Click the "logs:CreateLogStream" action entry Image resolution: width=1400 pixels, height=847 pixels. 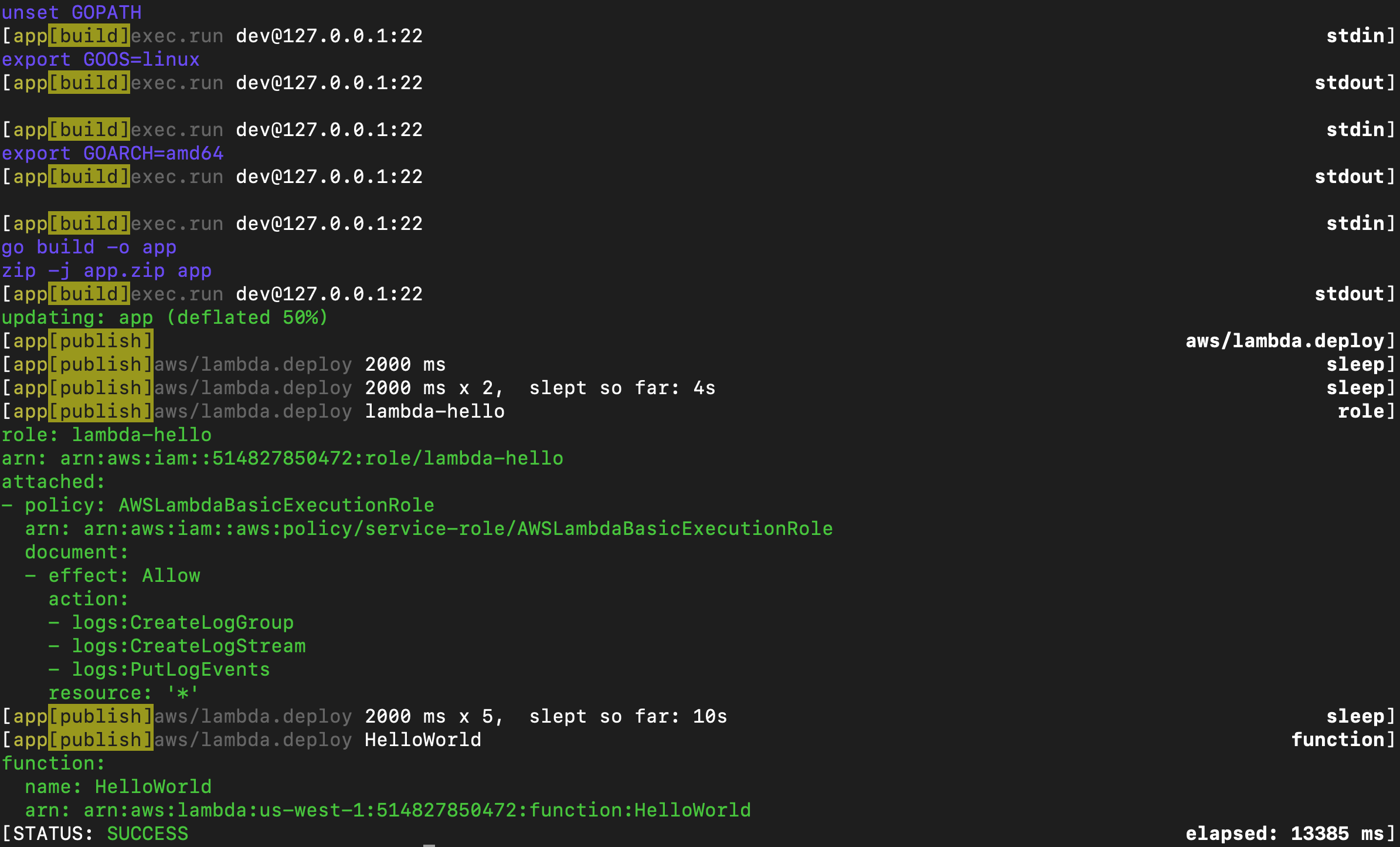coord(188,646)
